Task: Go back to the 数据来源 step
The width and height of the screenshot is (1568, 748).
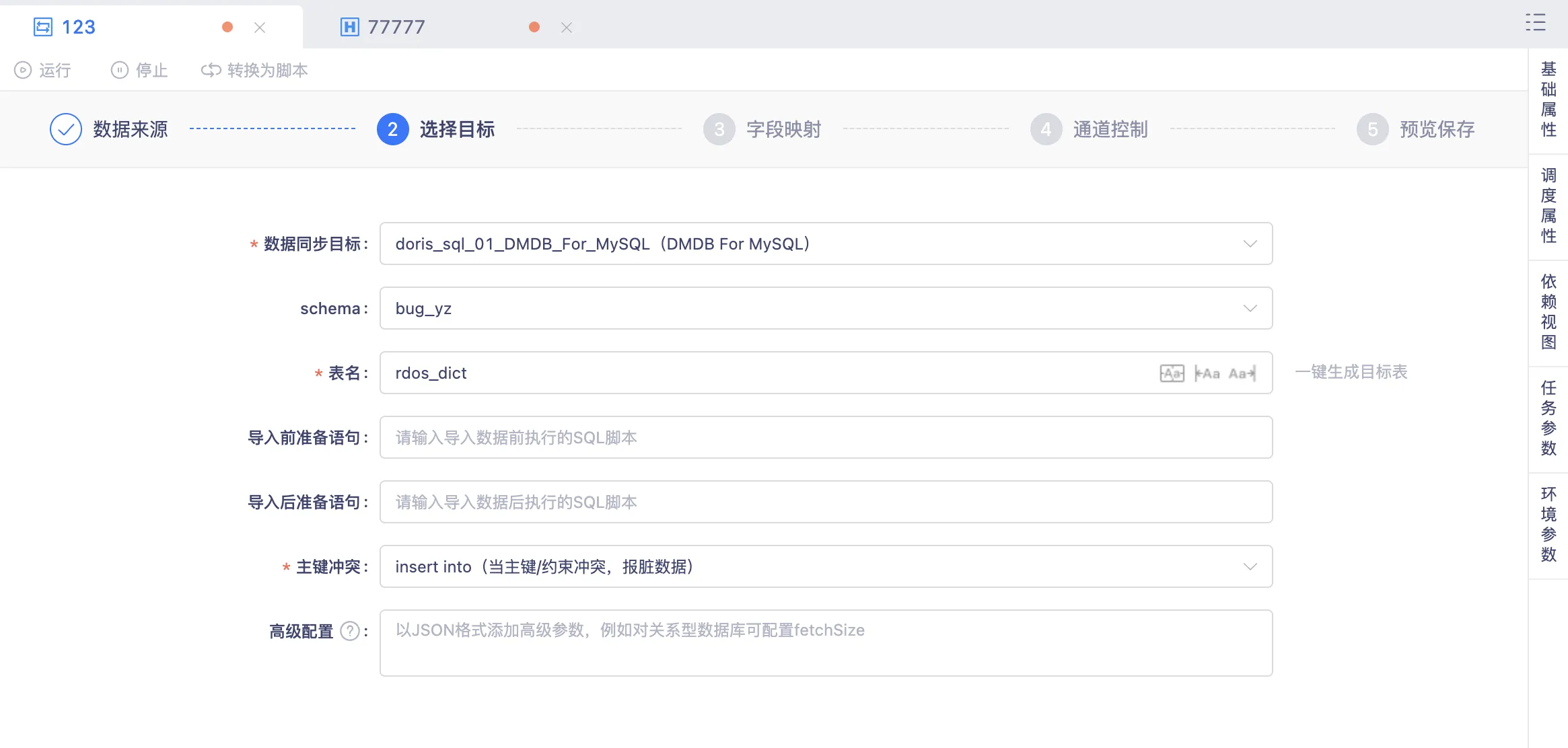Action: click(109, 129)
